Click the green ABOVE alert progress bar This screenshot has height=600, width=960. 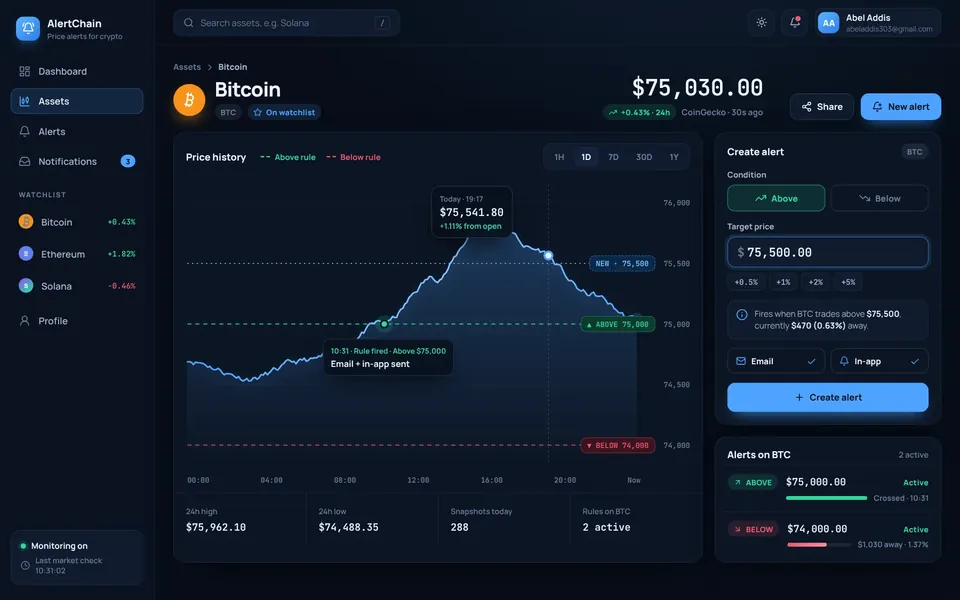point(827,498)
